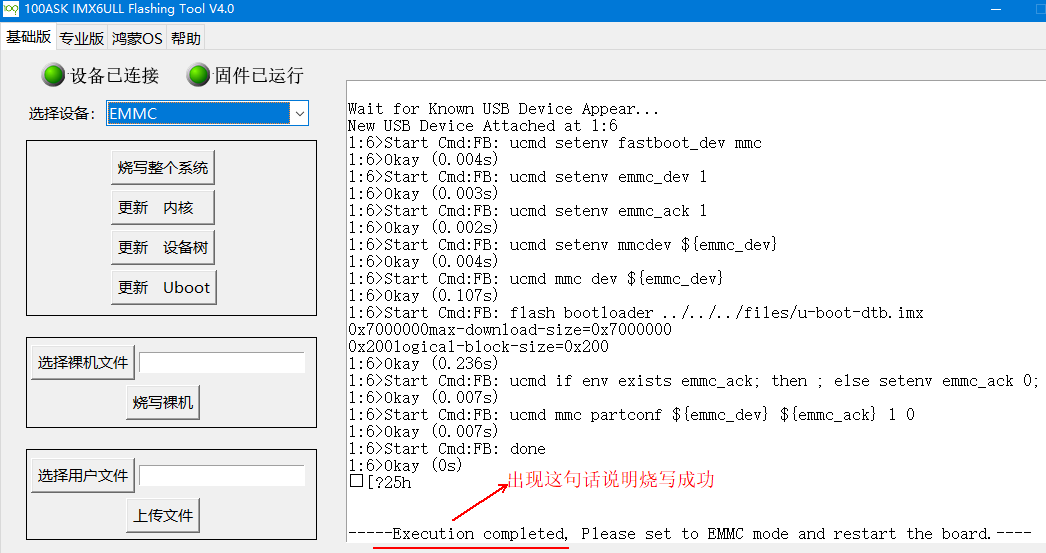
Task: Click the 选择裸机文件 button
Action: (x=83, y=362)
